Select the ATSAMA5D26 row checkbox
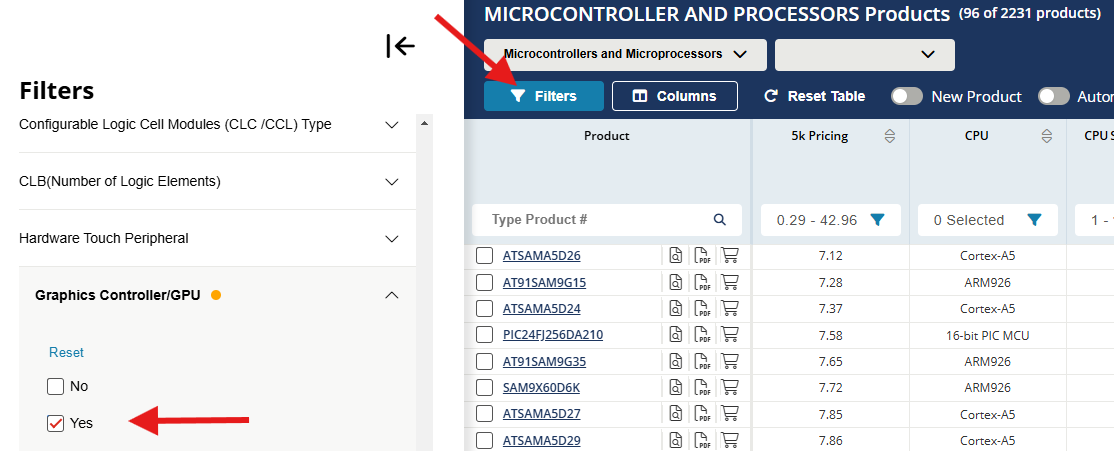 (485, 256)
